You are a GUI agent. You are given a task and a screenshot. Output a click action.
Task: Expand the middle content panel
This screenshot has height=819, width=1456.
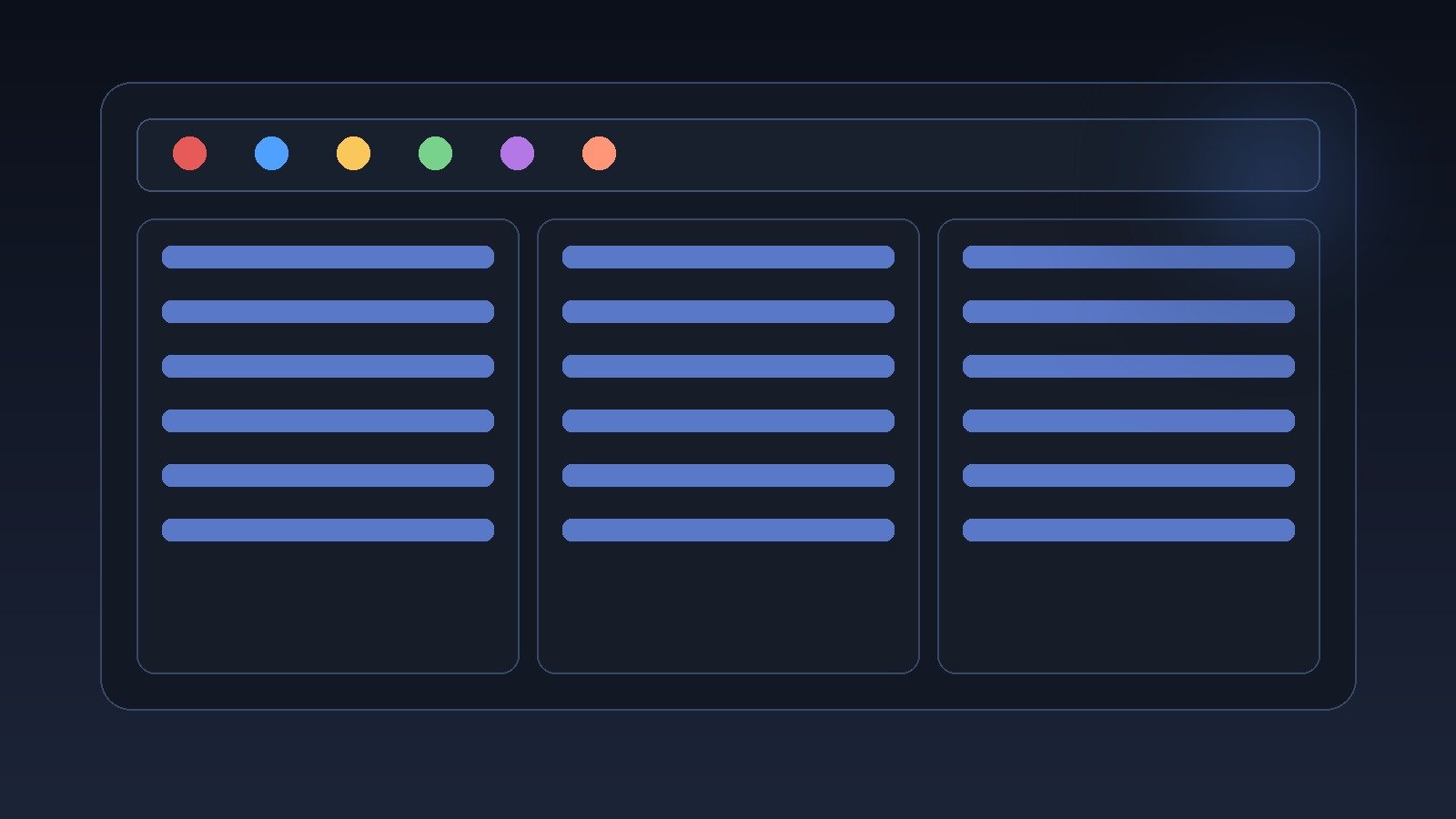728,601
